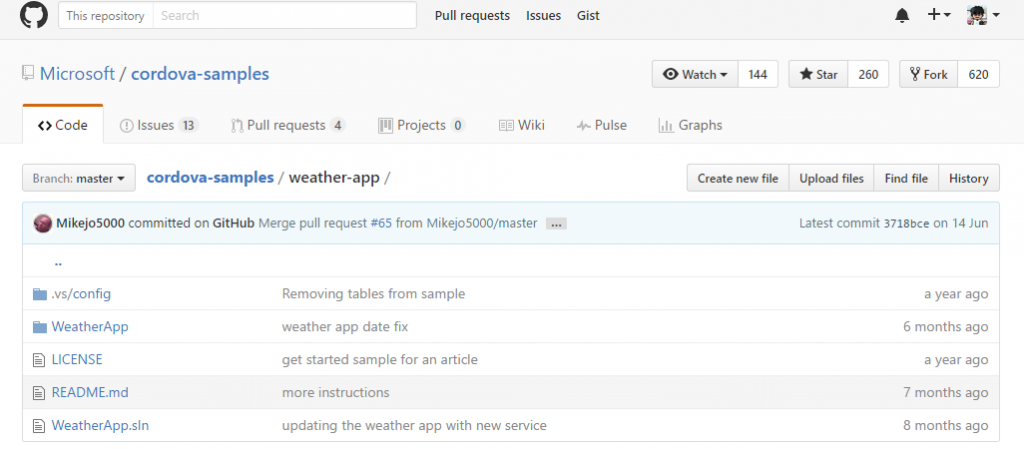Click the GitHub Octocat logo

(33, 15)
